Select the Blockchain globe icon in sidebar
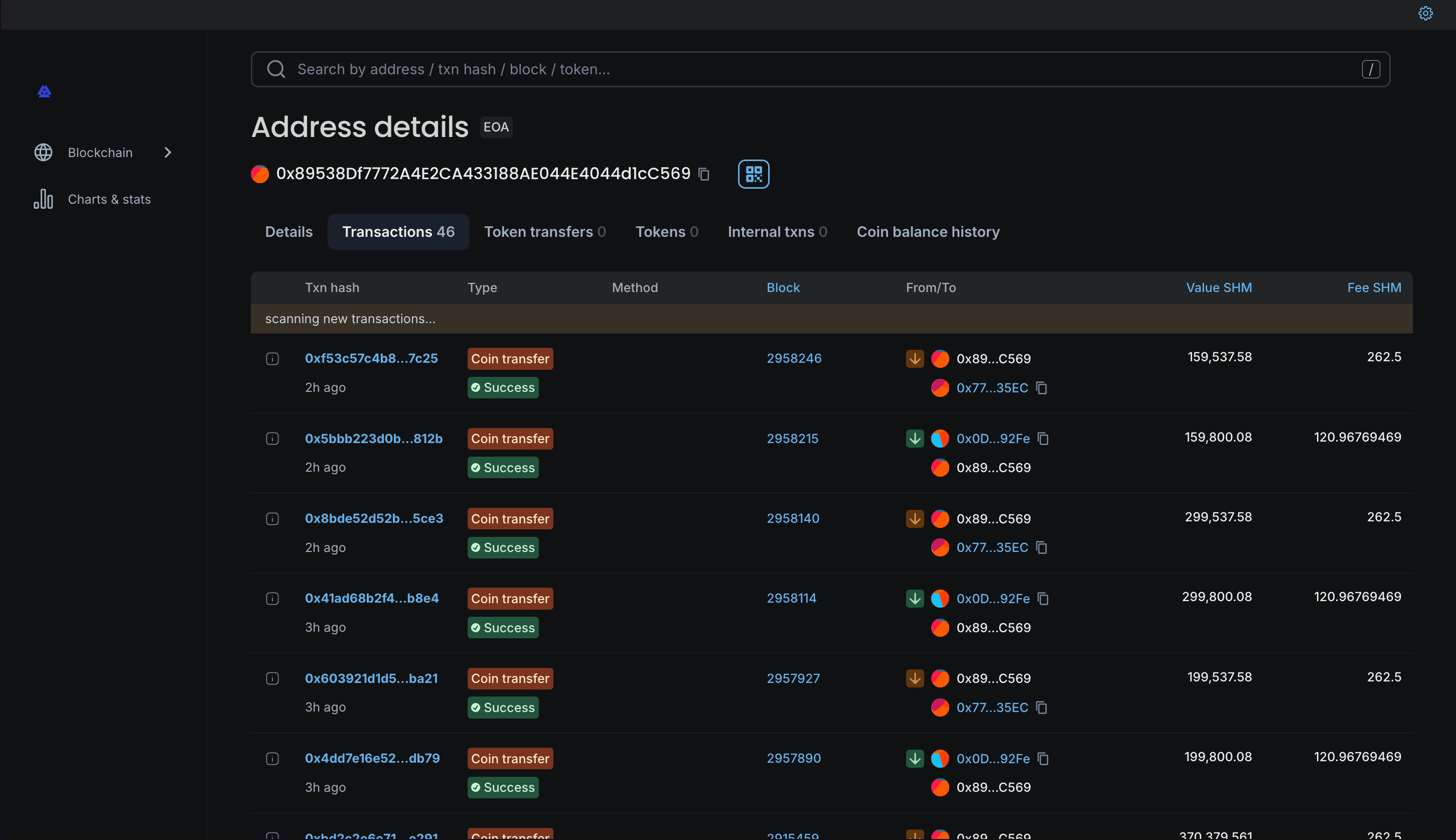Screen dimensions: 1456x840 43,153
